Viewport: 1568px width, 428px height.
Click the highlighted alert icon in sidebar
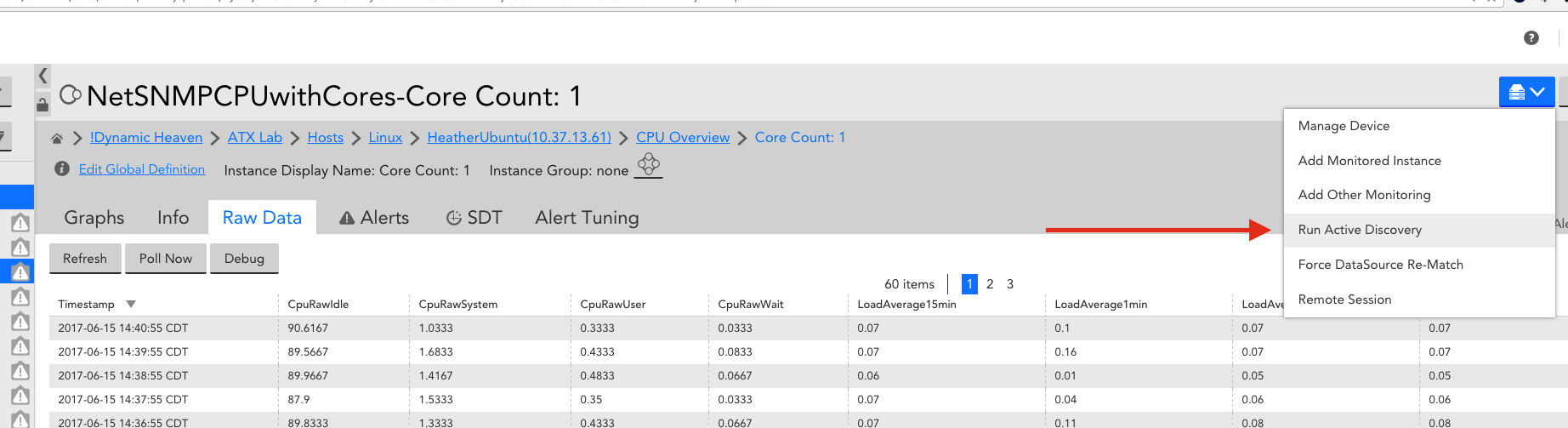pyautogui.click(x=20, y=272)
